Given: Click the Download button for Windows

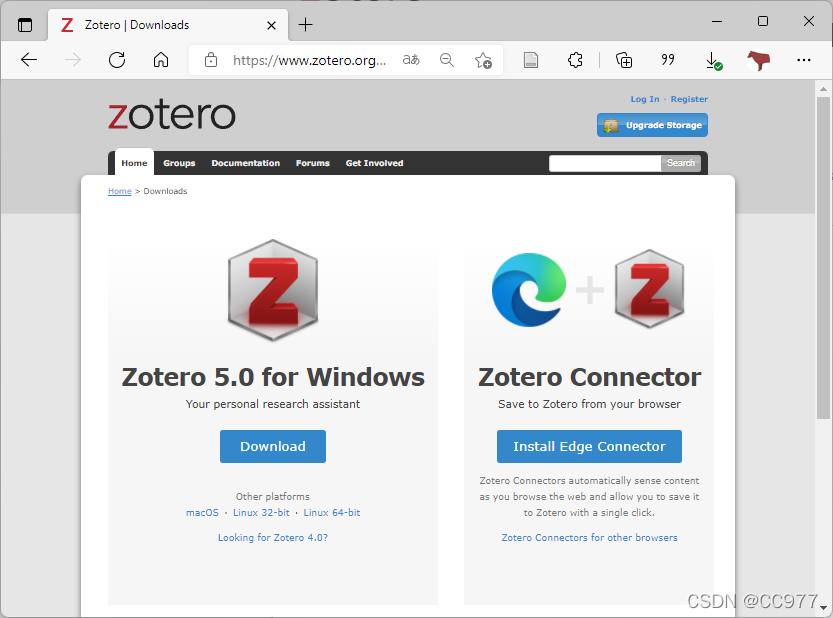Looking at the screenshot, I should coord(273,446).
